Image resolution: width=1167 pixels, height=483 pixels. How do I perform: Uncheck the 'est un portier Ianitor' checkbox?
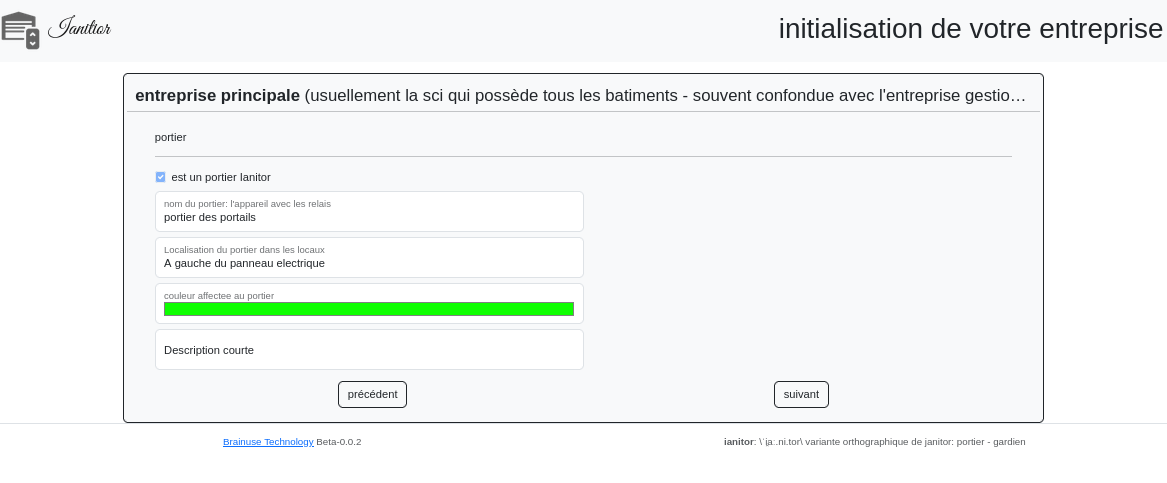(160, 177)
